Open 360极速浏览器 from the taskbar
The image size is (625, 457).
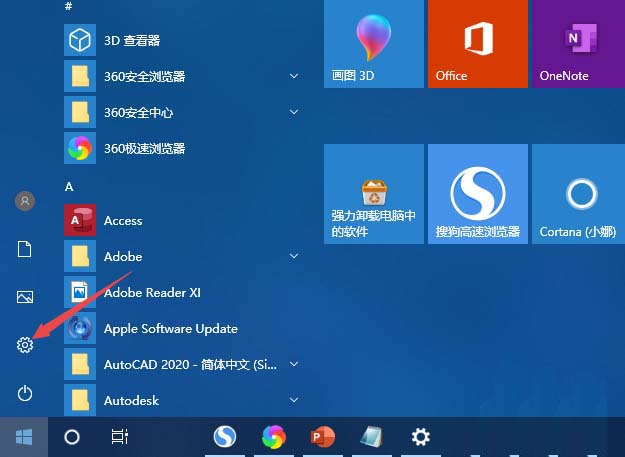click(274, 437)
